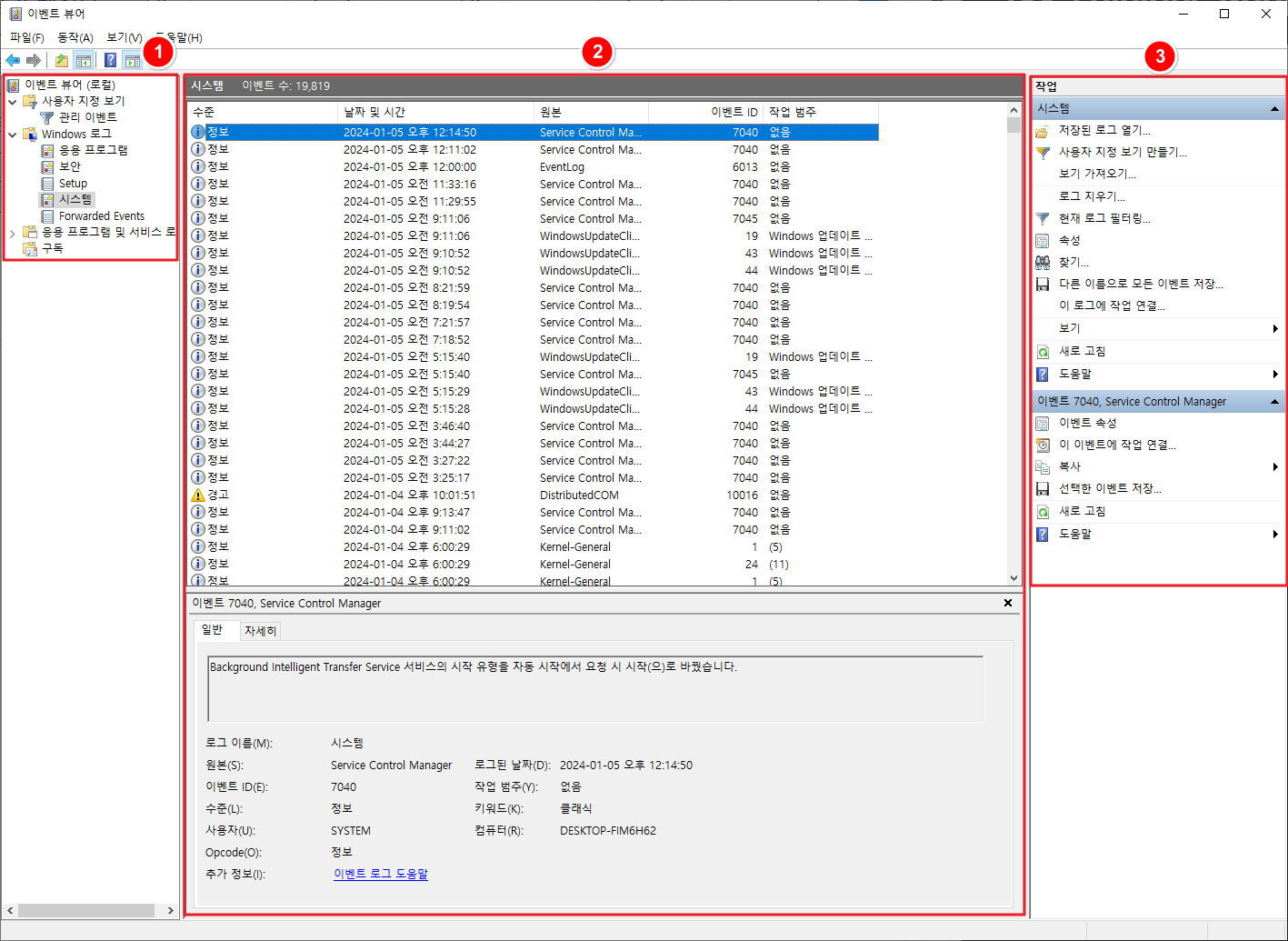Click 이 로그에 작업 연결 action

point(1112,305)
